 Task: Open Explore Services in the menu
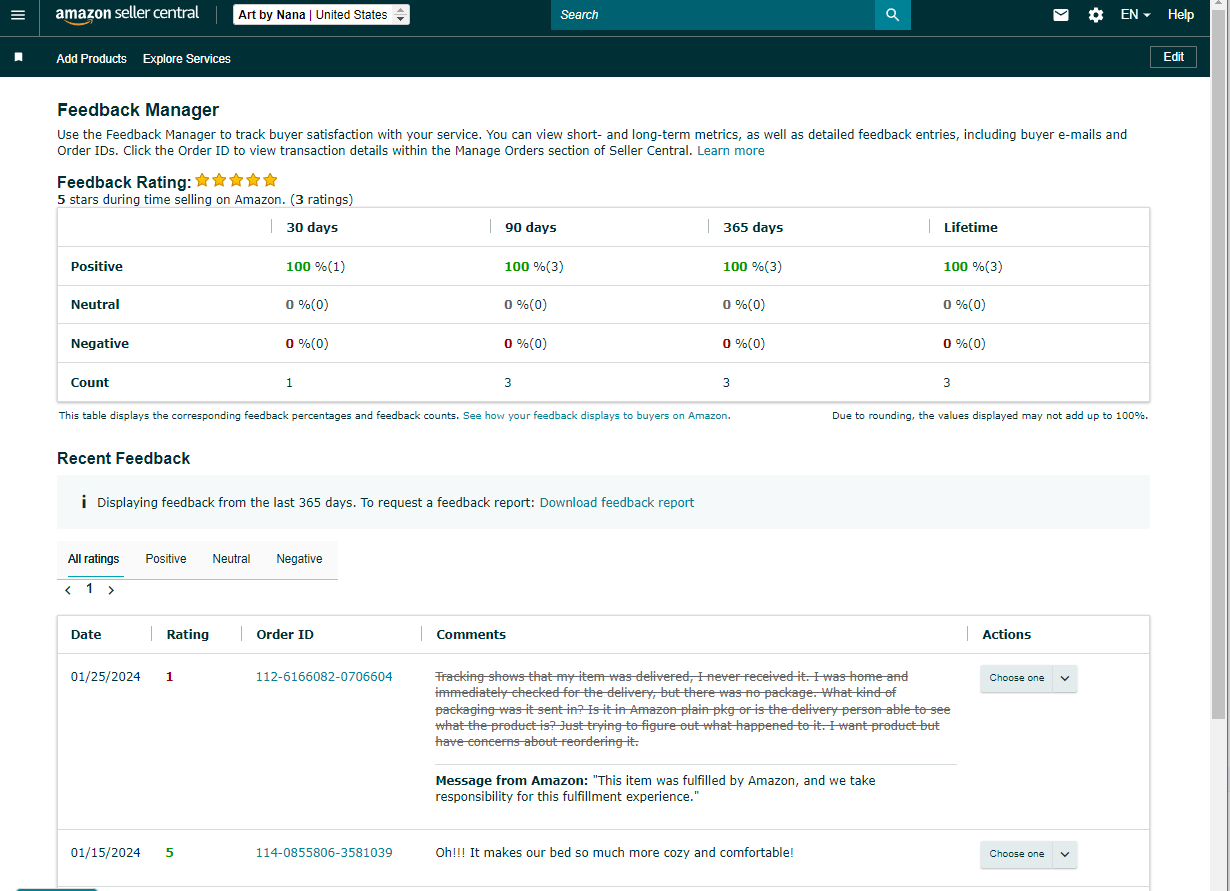click(187, 59)
